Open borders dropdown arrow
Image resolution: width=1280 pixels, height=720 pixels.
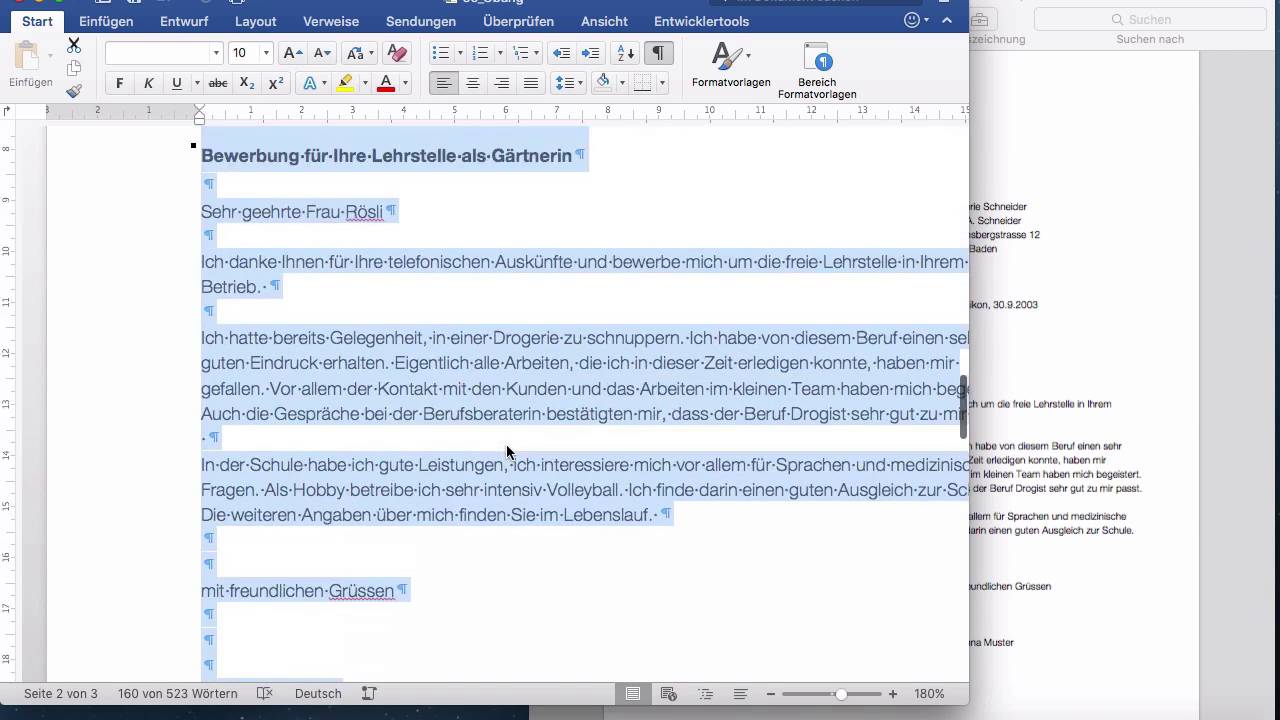pos(661,84)
